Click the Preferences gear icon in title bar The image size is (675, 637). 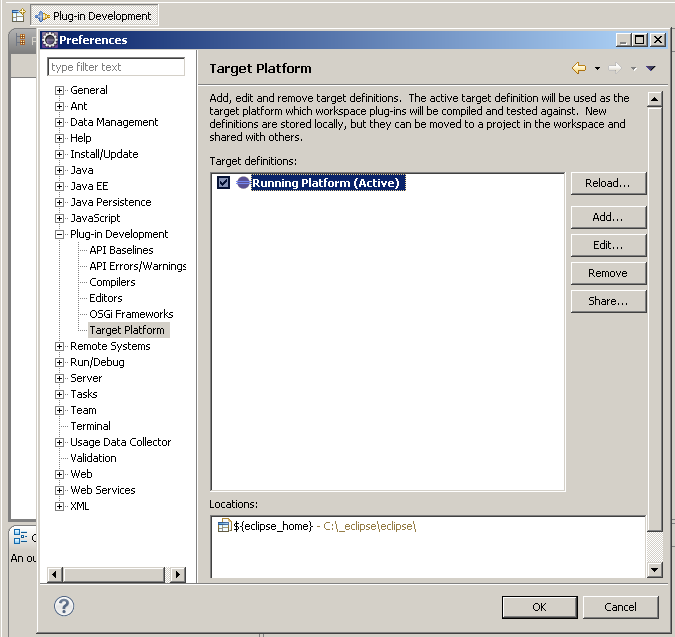(x=50, y=40)
